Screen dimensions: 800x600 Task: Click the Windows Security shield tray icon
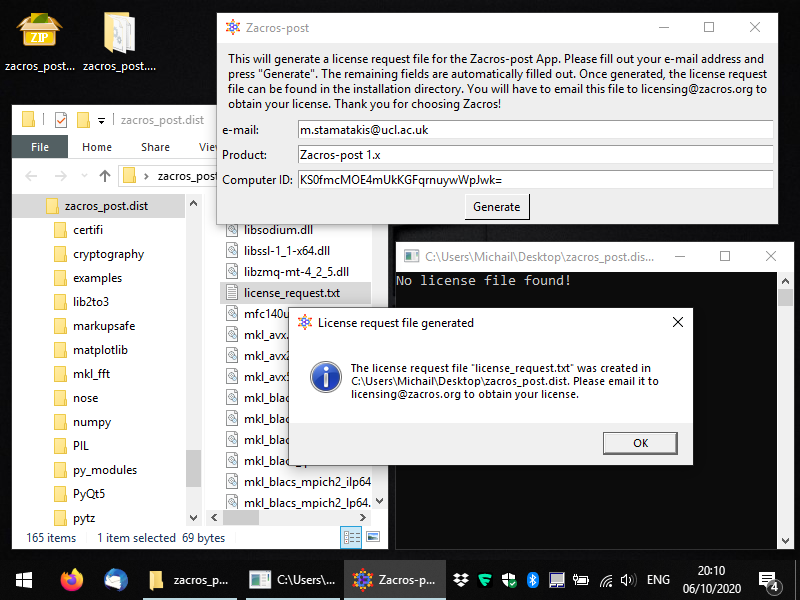[x=509, y=579]
